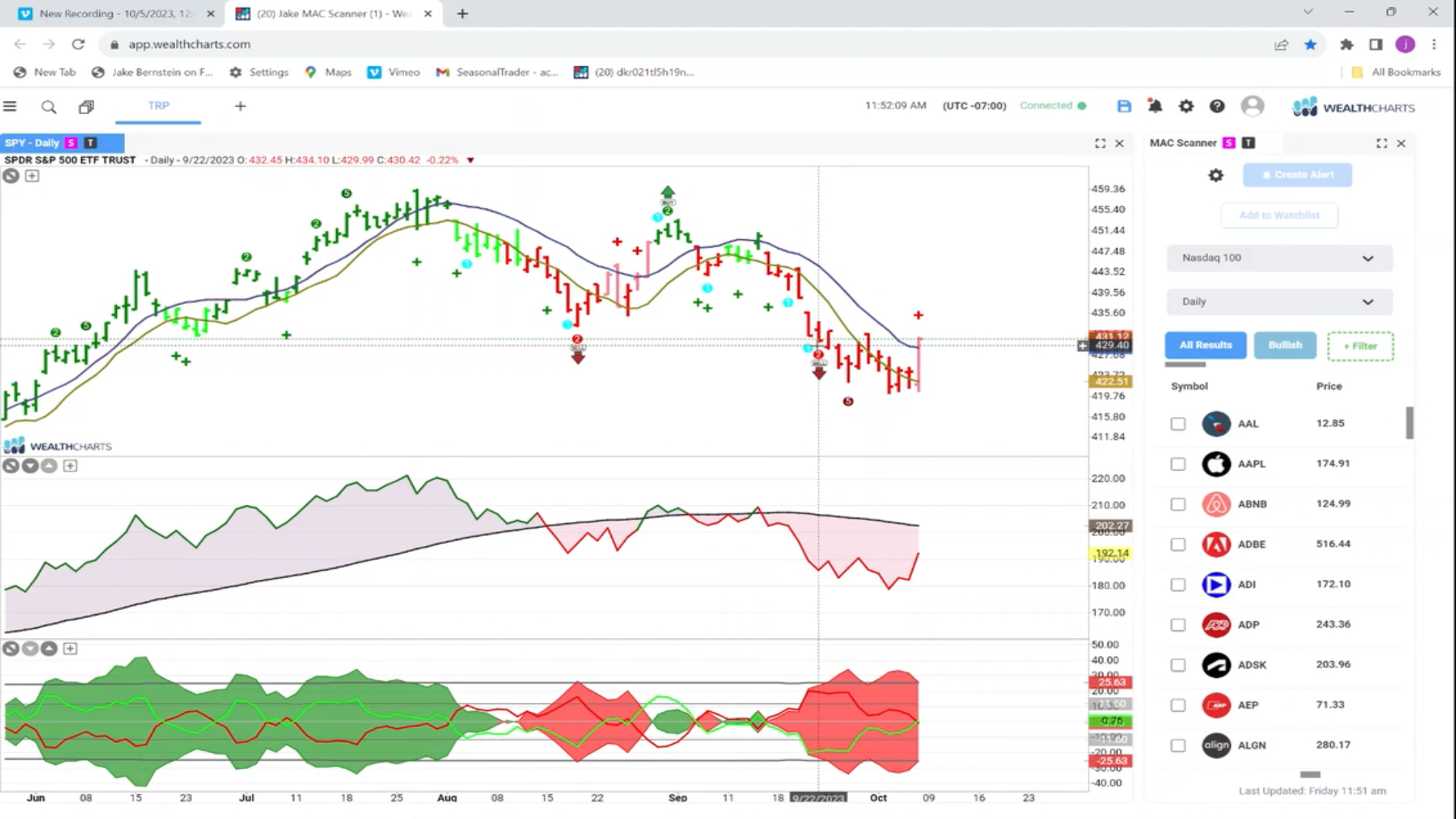Click the price axis crosshair plus marker
The height and width of the screenshot is (819, 1456).
click(x=1082, y=346)
